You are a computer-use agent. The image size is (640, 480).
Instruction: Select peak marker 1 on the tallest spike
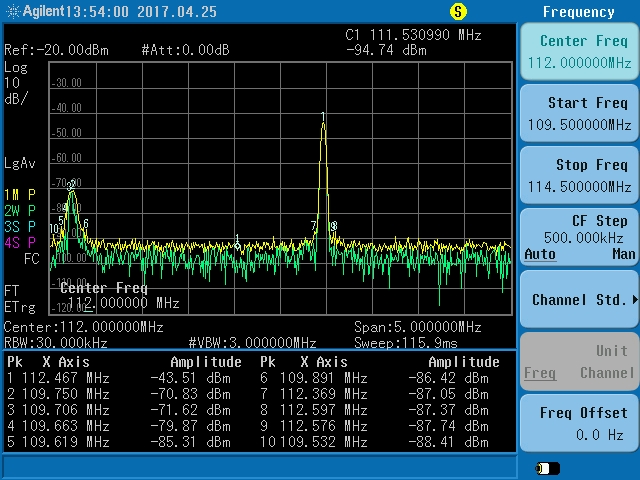pos(323,117)
